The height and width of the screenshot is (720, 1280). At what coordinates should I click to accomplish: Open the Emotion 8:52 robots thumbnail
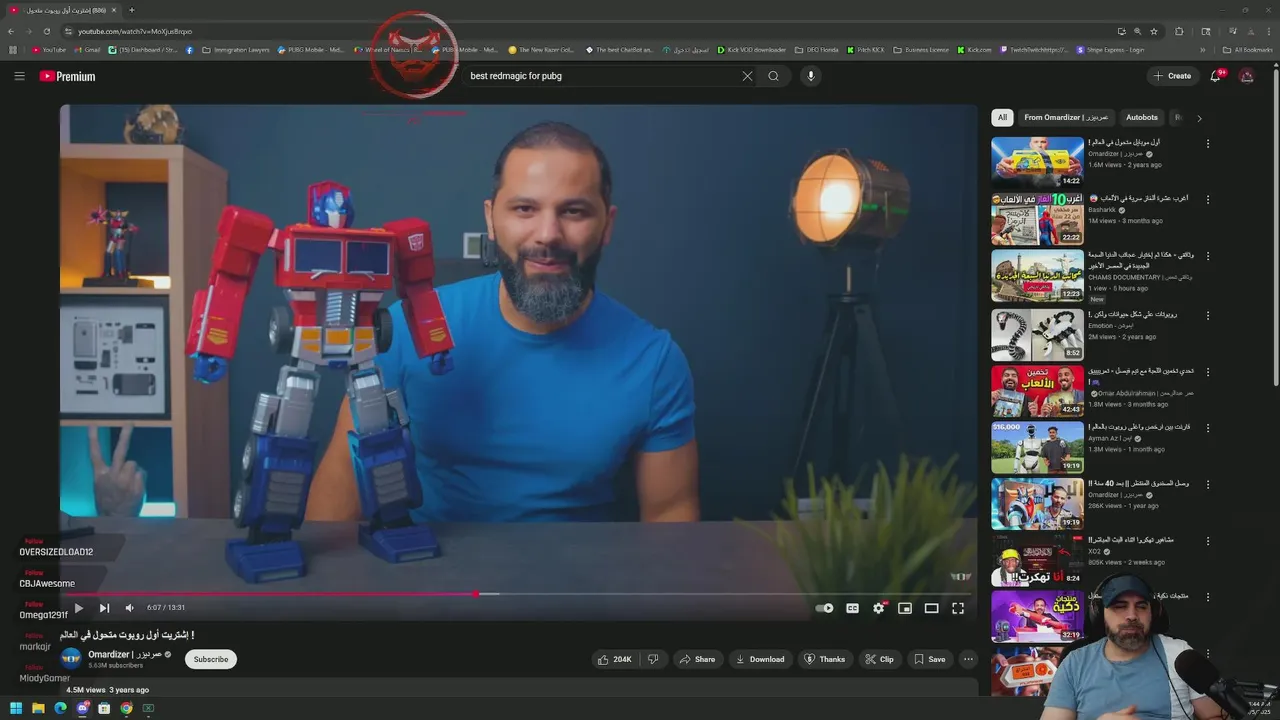(1037, 334)
